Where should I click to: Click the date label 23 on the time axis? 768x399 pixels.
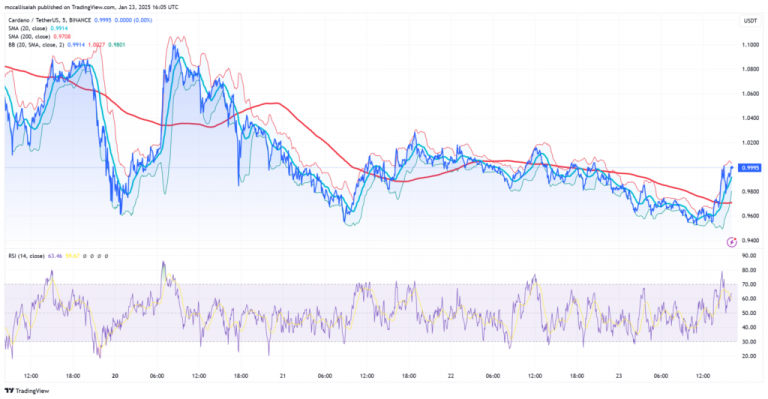tap(619, 376)
